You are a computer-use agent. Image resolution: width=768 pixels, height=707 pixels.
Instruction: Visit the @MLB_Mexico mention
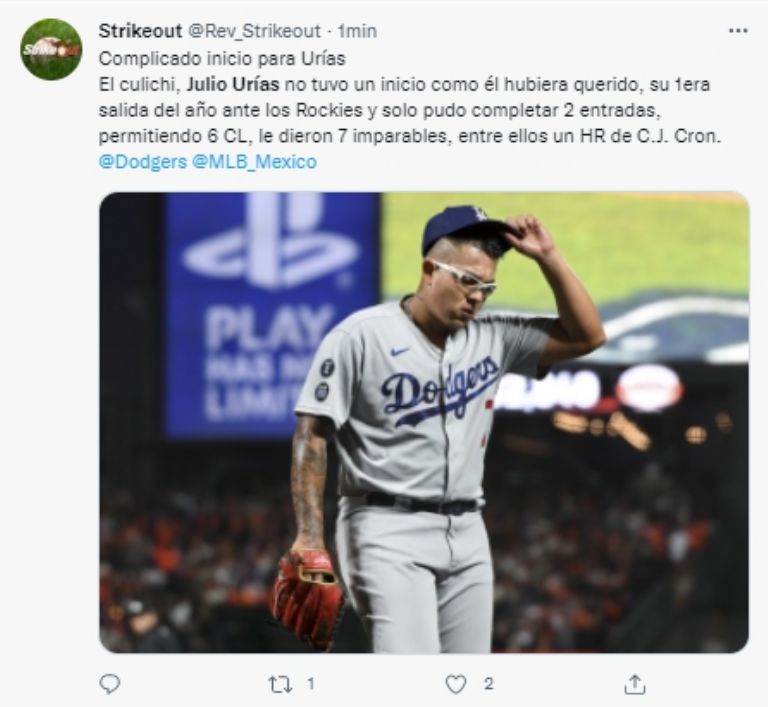pyautogui.click(x=254, y=162)
